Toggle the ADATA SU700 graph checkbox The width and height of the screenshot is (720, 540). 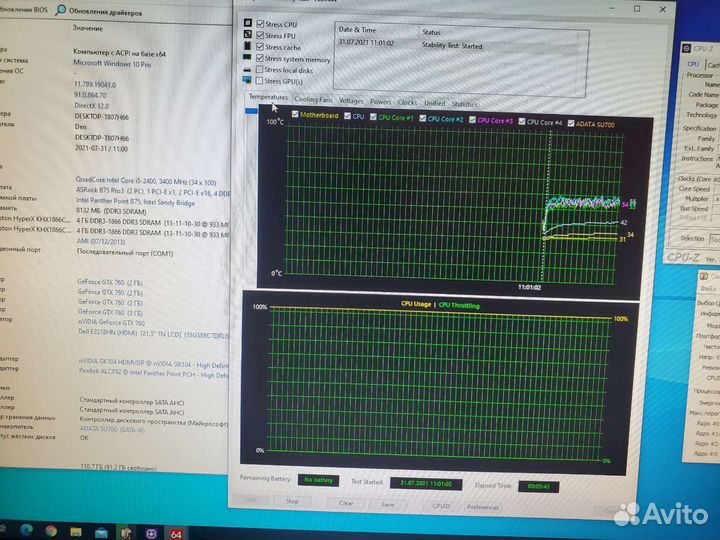pyautogui.click(x=571, y=123)
